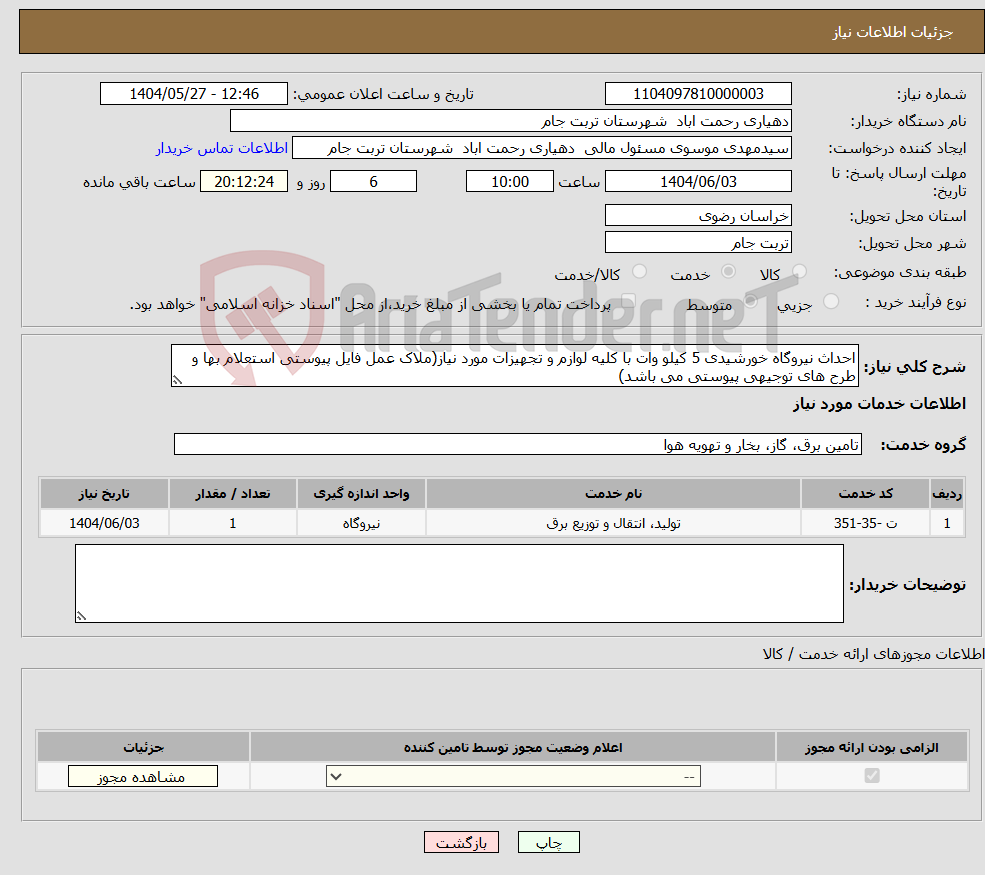The width and height of the screenshot is (985, 875).
Task: Click the چاپ button
Action: 548,842
